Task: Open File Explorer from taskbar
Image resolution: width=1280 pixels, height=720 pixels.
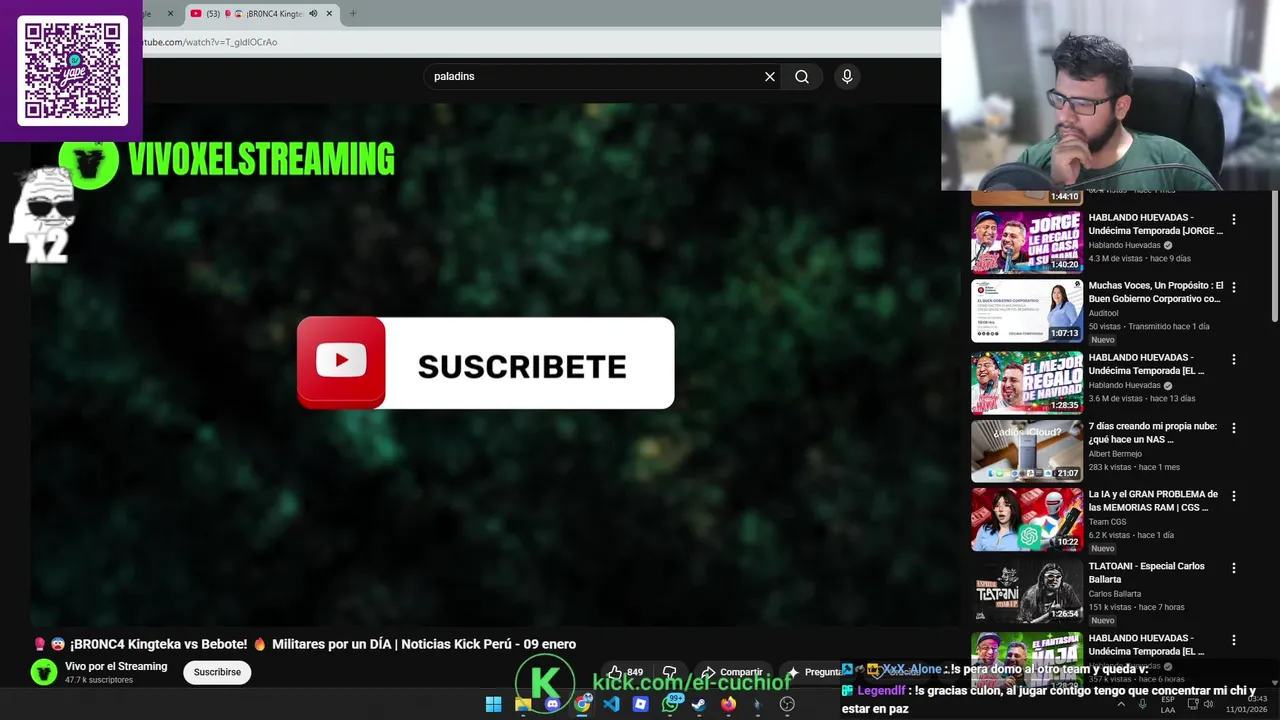Action: pyautogui.click(x=522, y=704)
